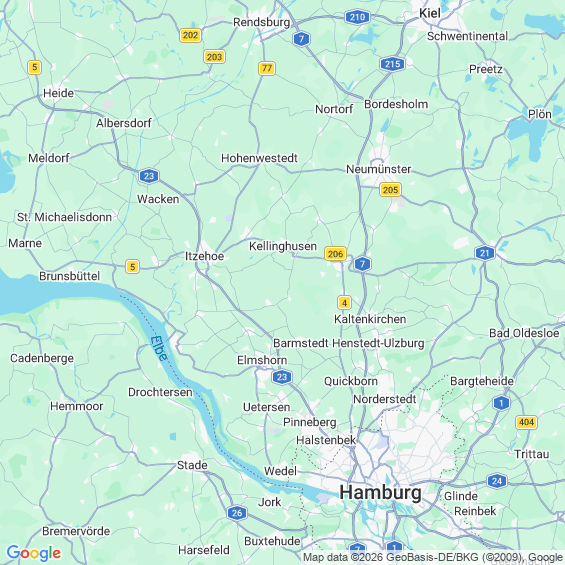Click the yellow 205 road shield near Neumünster
The height and width of the screenshot is (565, 565).
coord(390,190)
